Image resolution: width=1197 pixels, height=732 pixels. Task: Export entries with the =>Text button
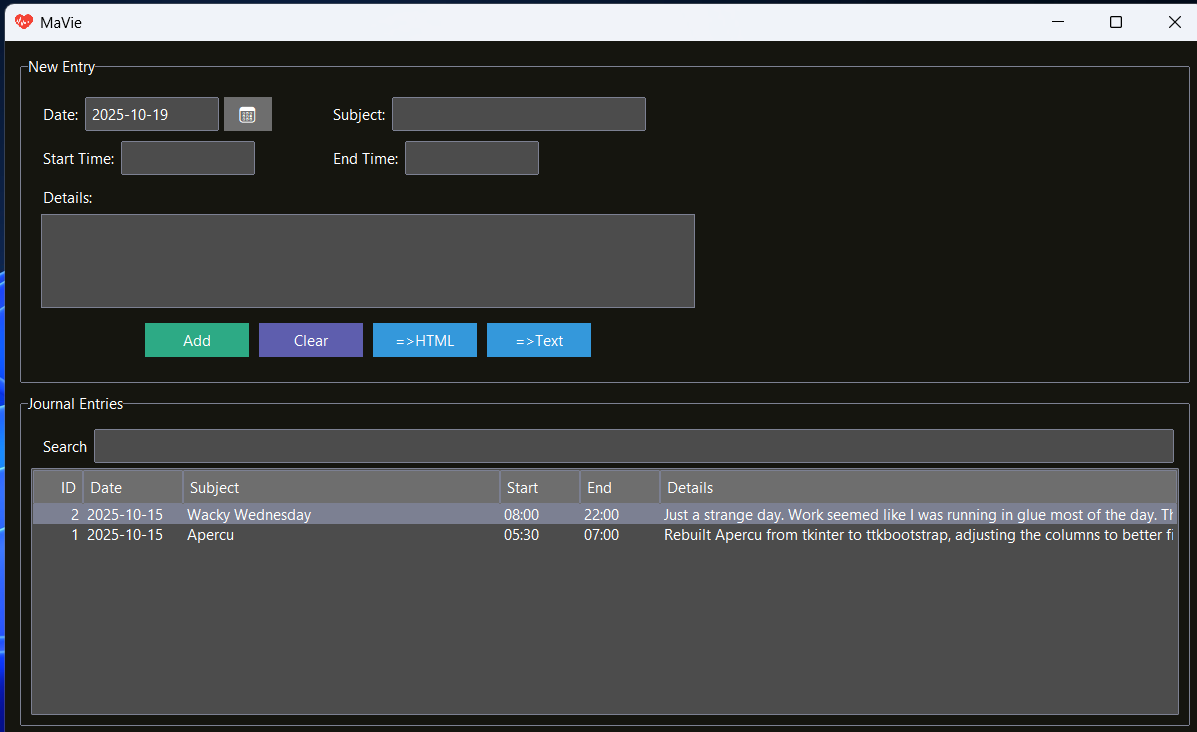click(x=539, y=340)
